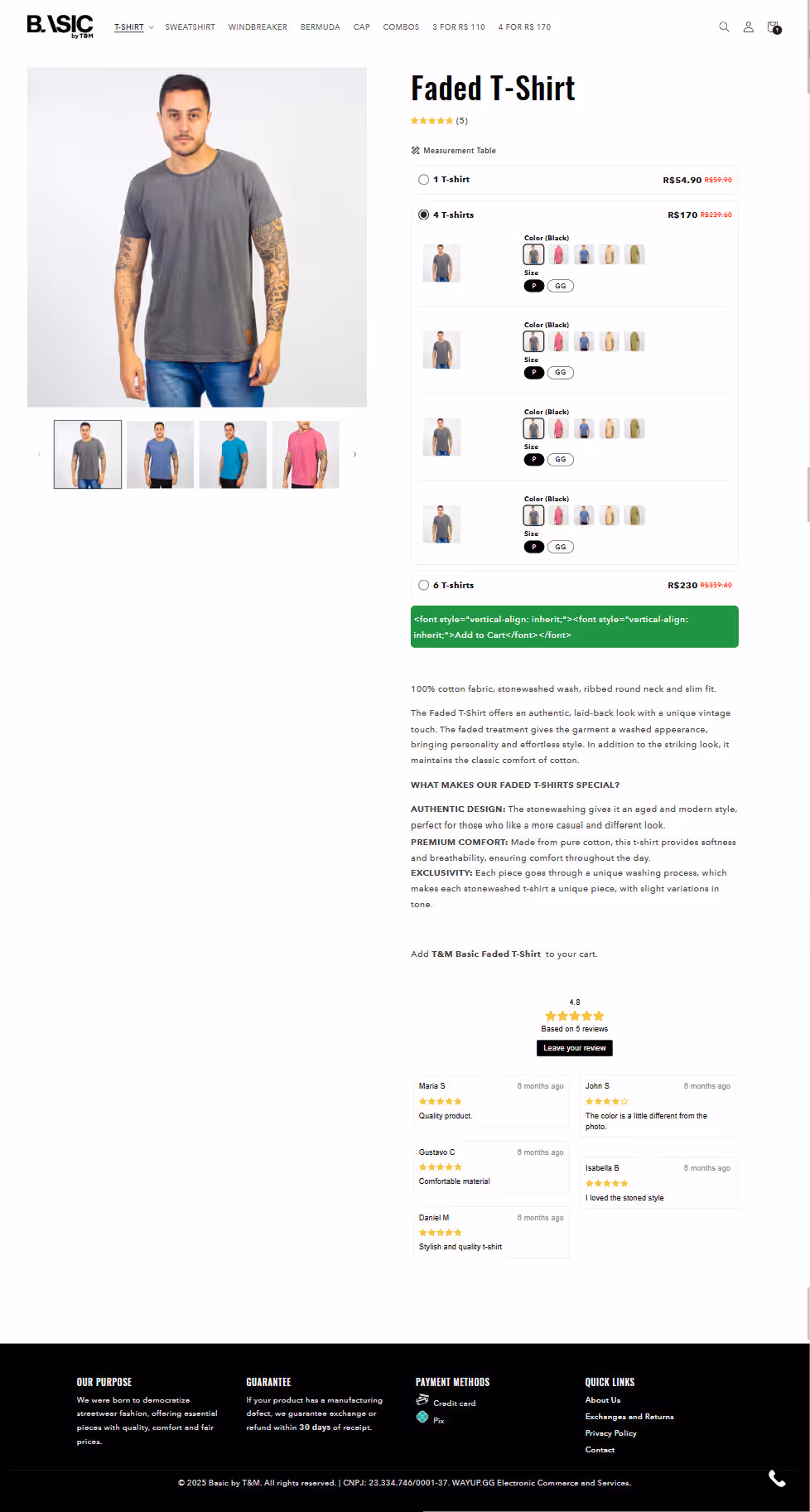Show next product thumbnails with right arrow
810x1512 pixels.
[x=354, y=454]
